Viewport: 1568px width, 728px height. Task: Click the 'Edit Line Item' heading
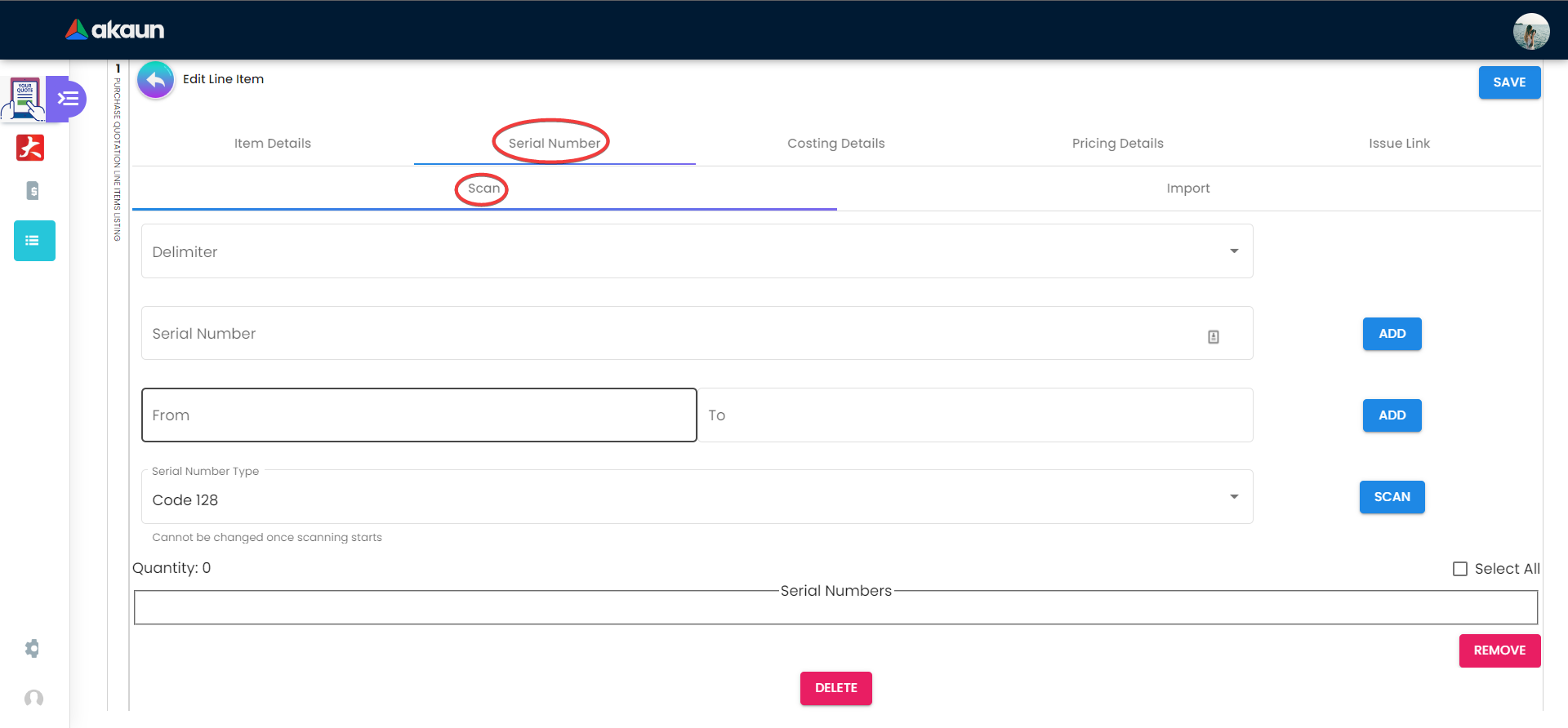click(223, 79)
